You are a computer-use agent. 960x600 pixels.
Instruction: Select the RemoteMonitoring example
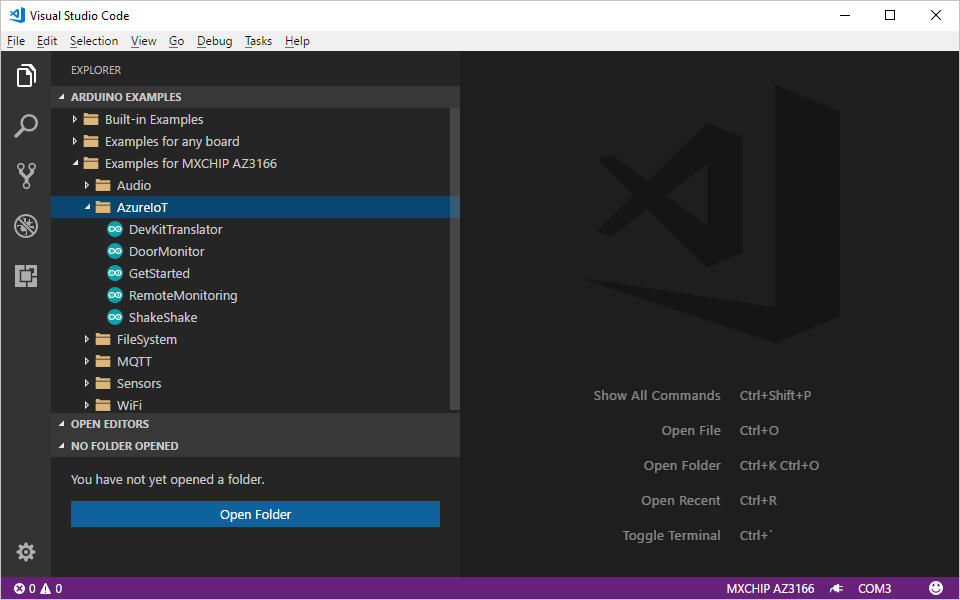click(255, 296)
